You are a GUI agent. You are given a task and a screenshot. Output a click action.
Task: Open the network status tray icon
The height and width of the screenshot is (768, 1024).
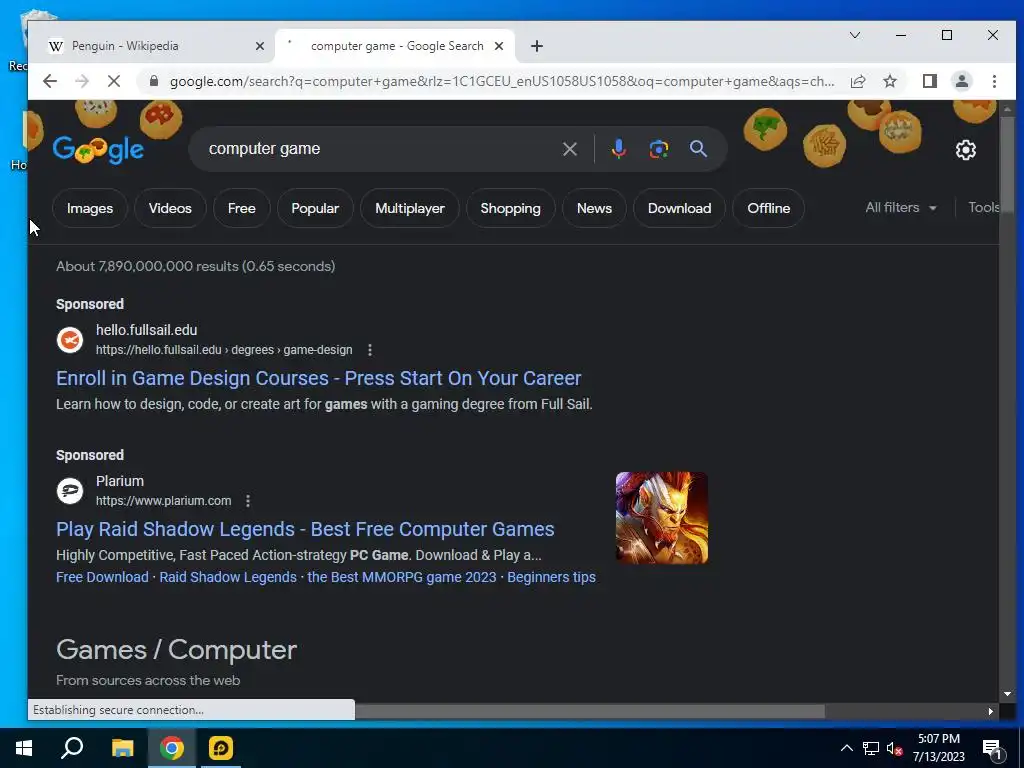[x=871, y=748]
